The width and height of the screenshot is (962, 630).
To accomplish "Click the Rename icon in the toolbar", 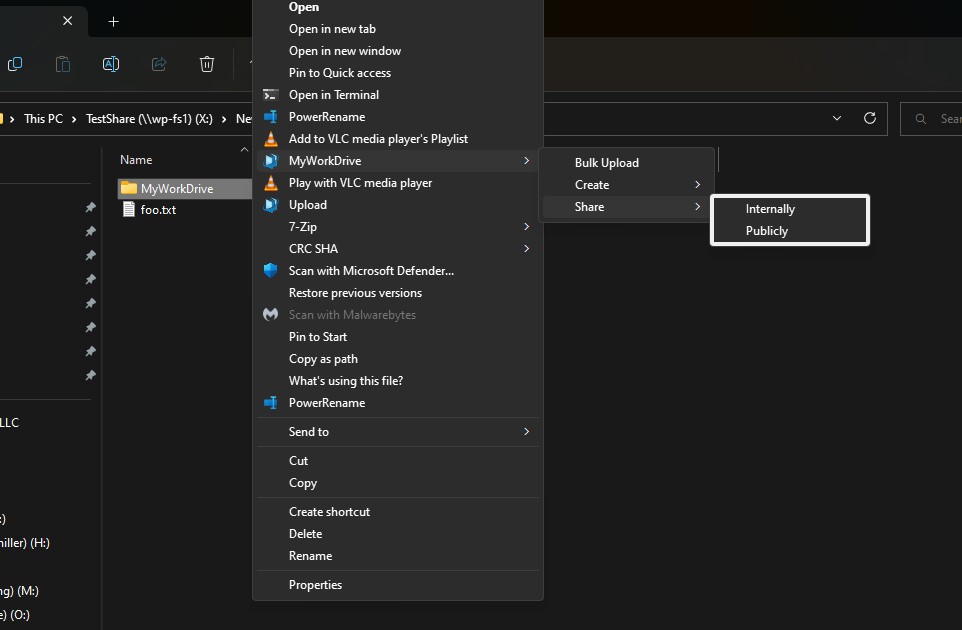I will pyautogui.click(x=111, y=64).
